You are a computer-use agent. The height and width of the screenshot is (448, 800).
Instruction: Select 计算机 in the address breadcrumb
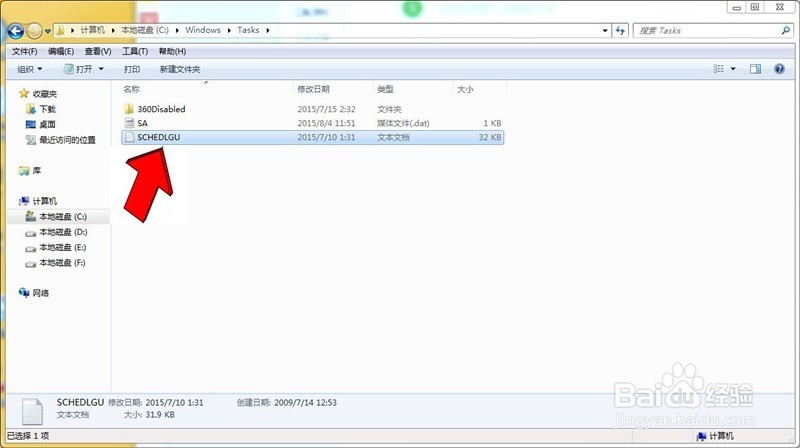[92, 30]
